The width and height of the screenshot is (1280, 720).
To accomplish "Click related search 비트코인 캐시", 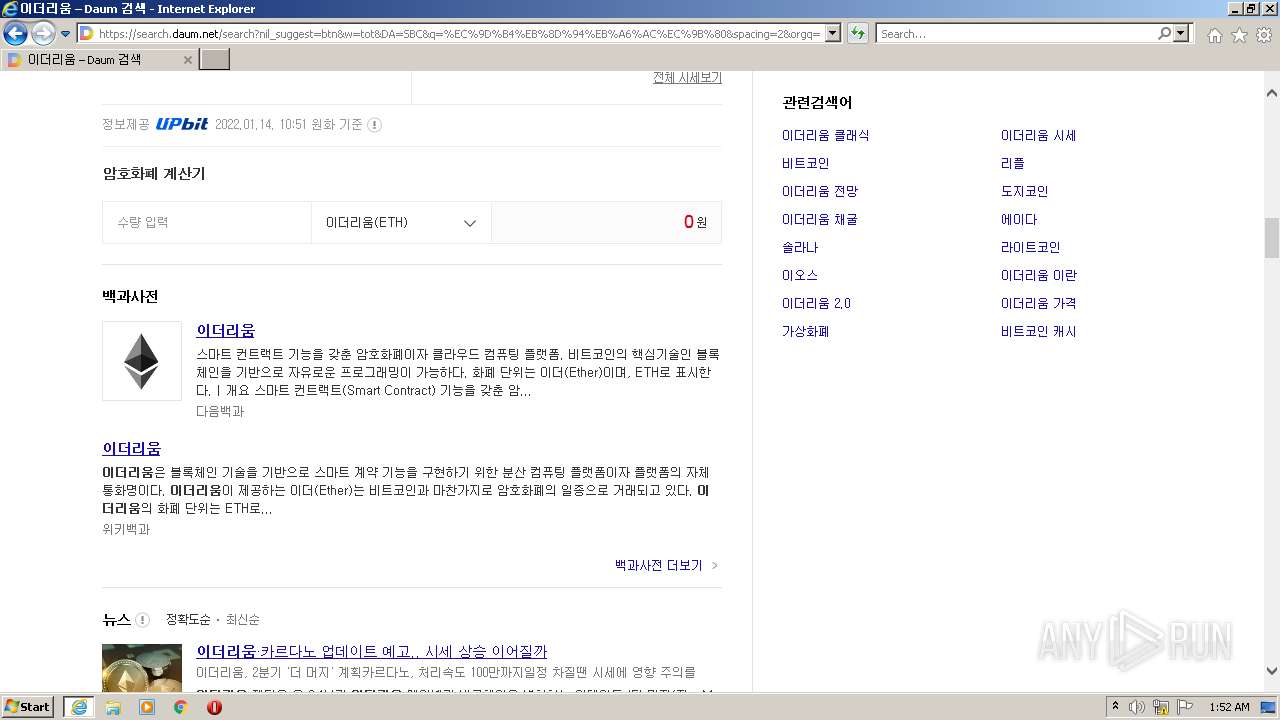I will tap(1039, 331).
